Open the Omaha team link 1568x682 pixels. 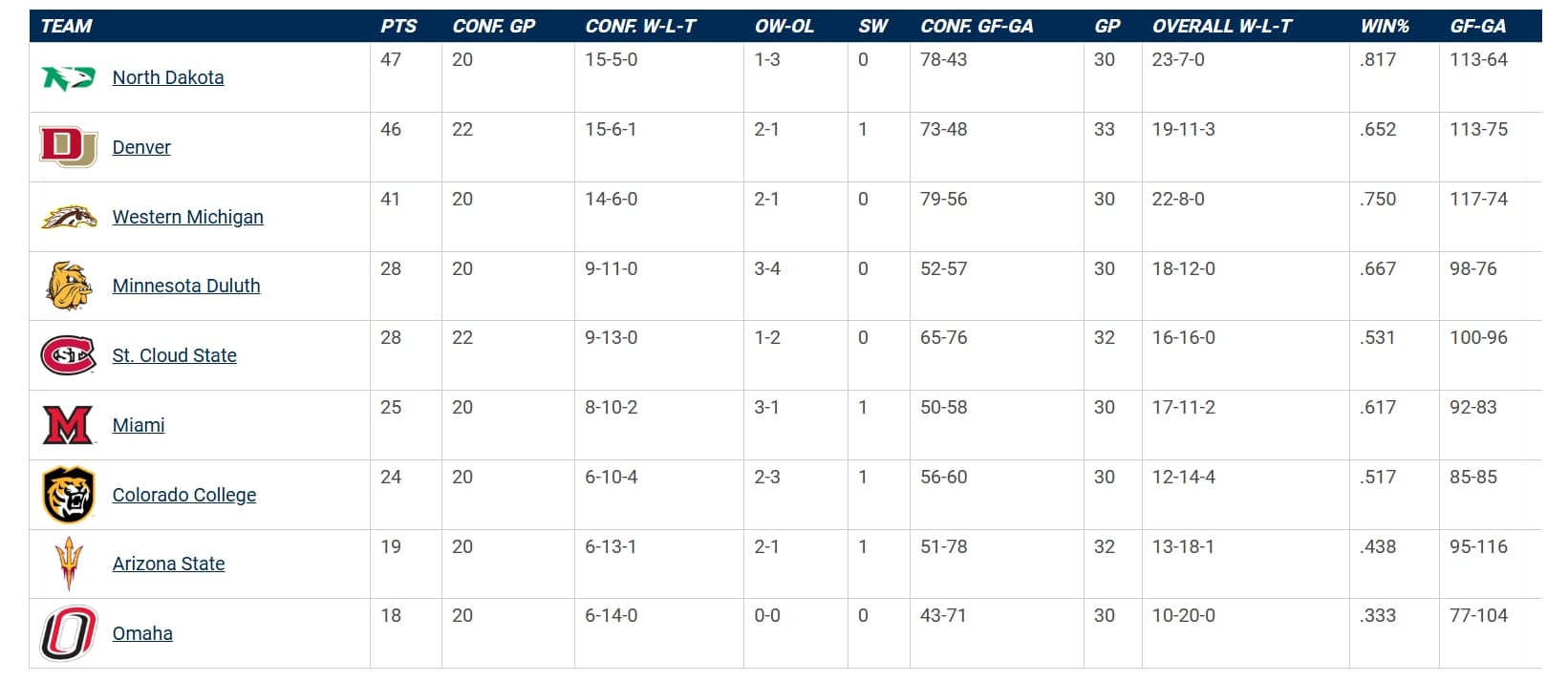(142, 633)
